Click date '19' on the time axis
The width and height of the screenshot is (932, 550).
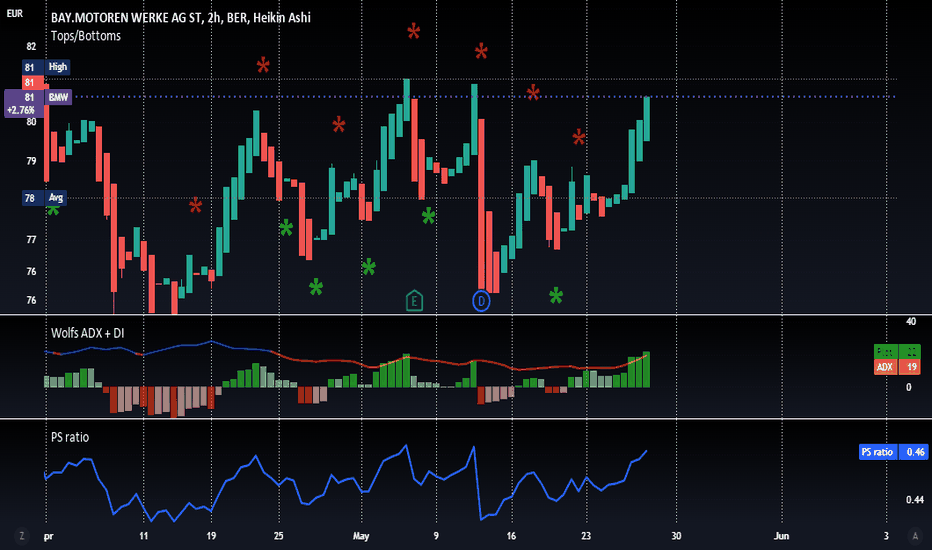coord(211,536)
